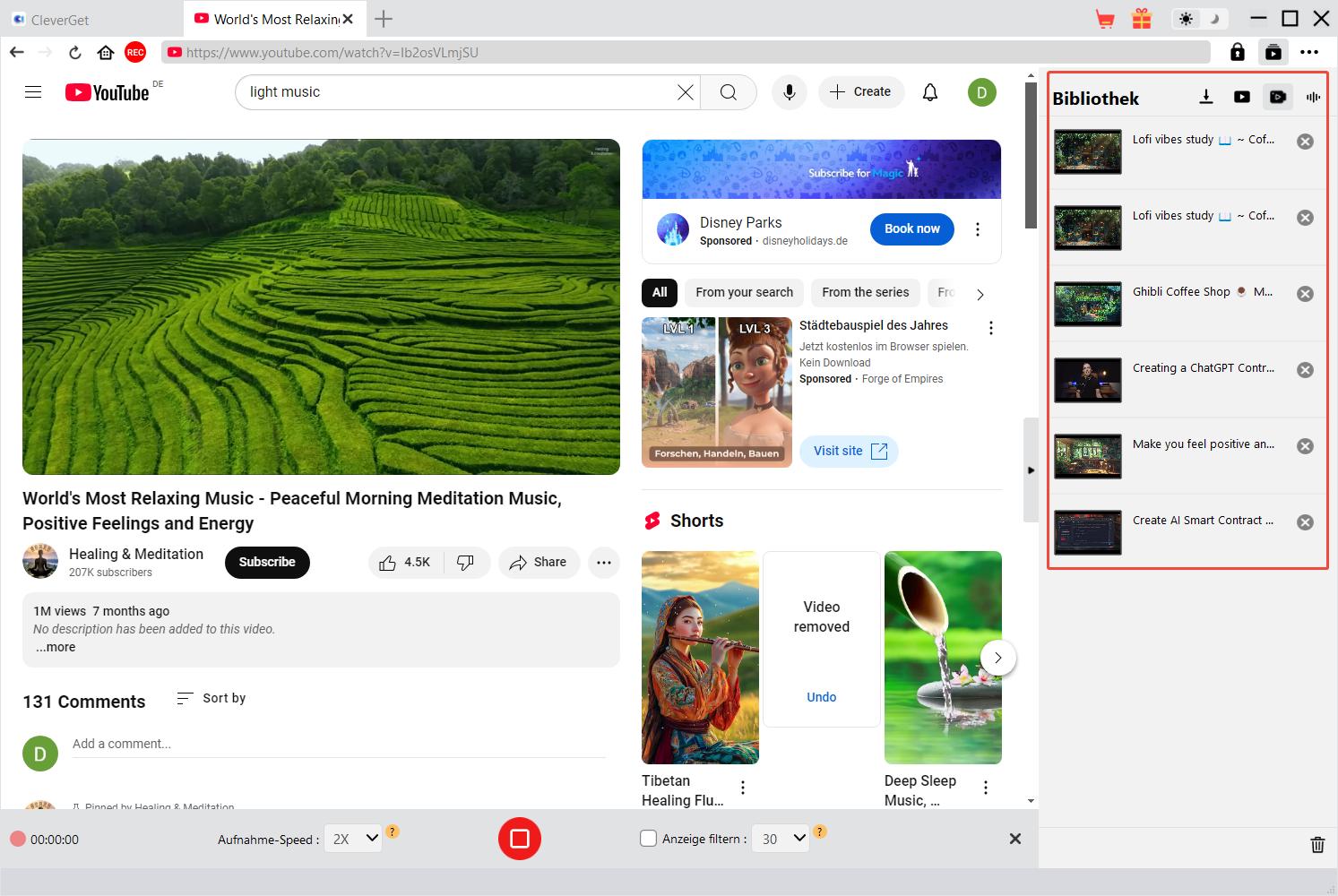
Task: Collapse the library side panel arrow
Action: click(1031, 470)
